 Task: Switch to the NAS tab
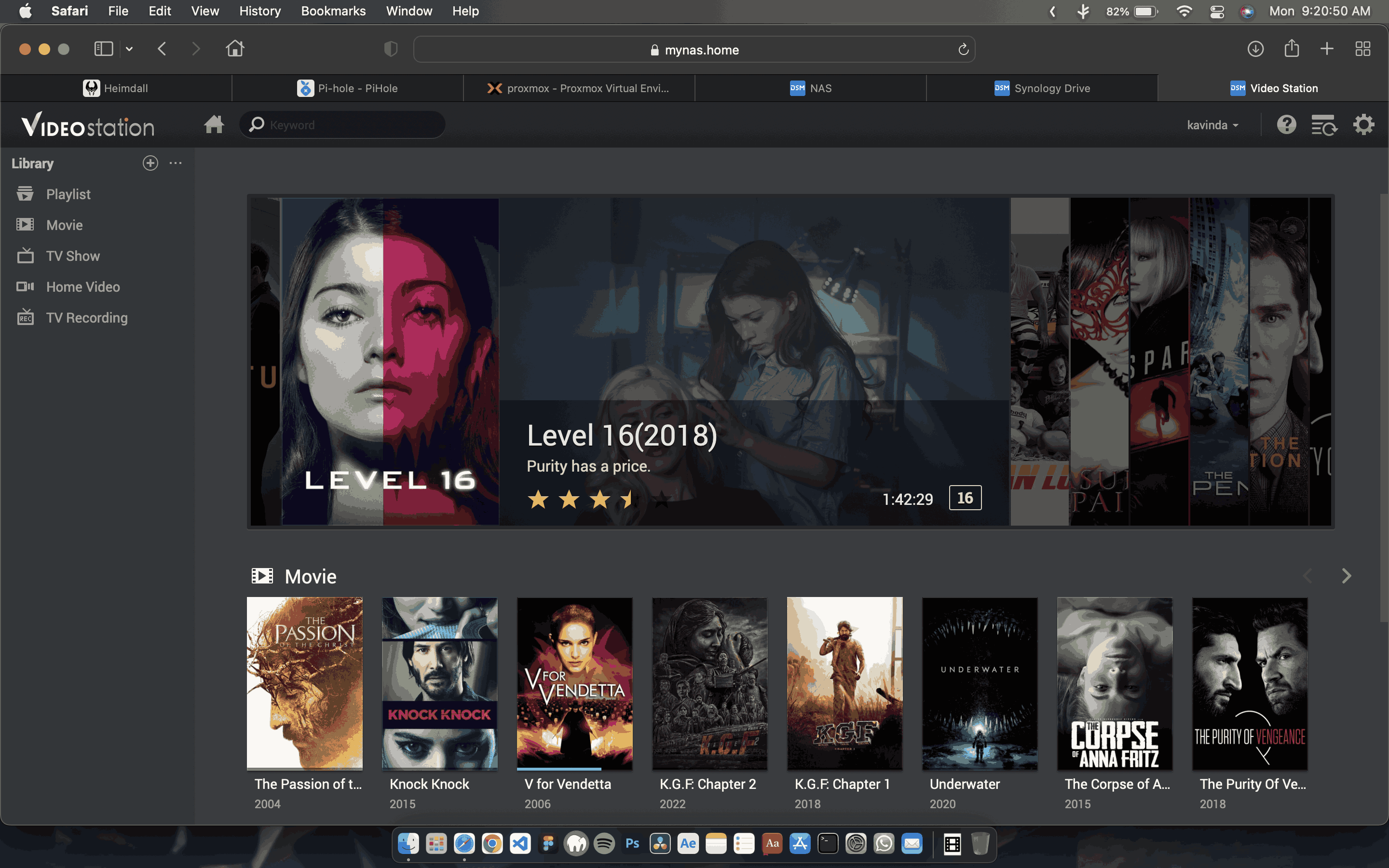click(x=810, y=88)
